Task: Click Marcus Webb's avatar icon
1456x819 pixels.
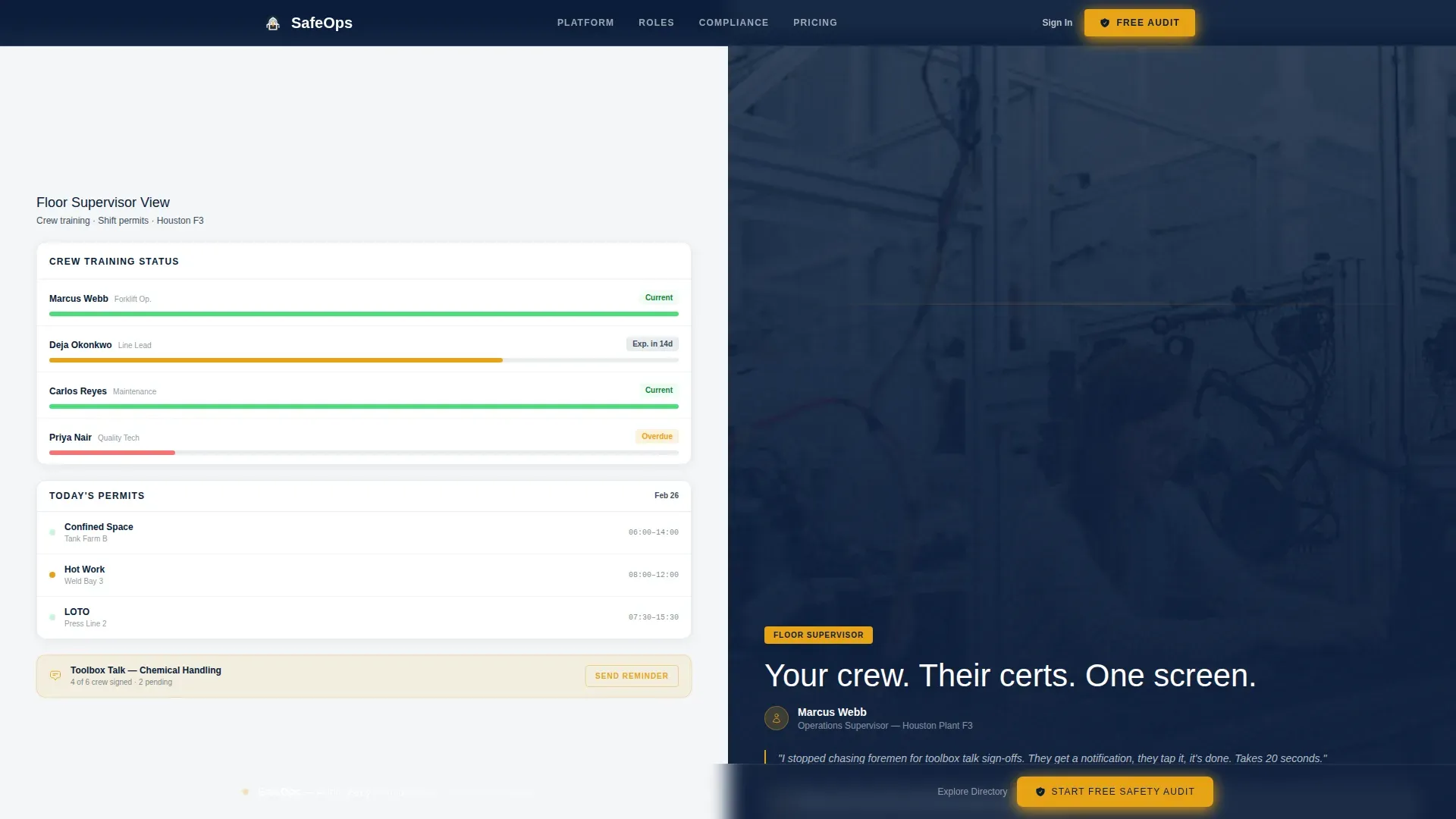Action: click(x=777, y=718)
